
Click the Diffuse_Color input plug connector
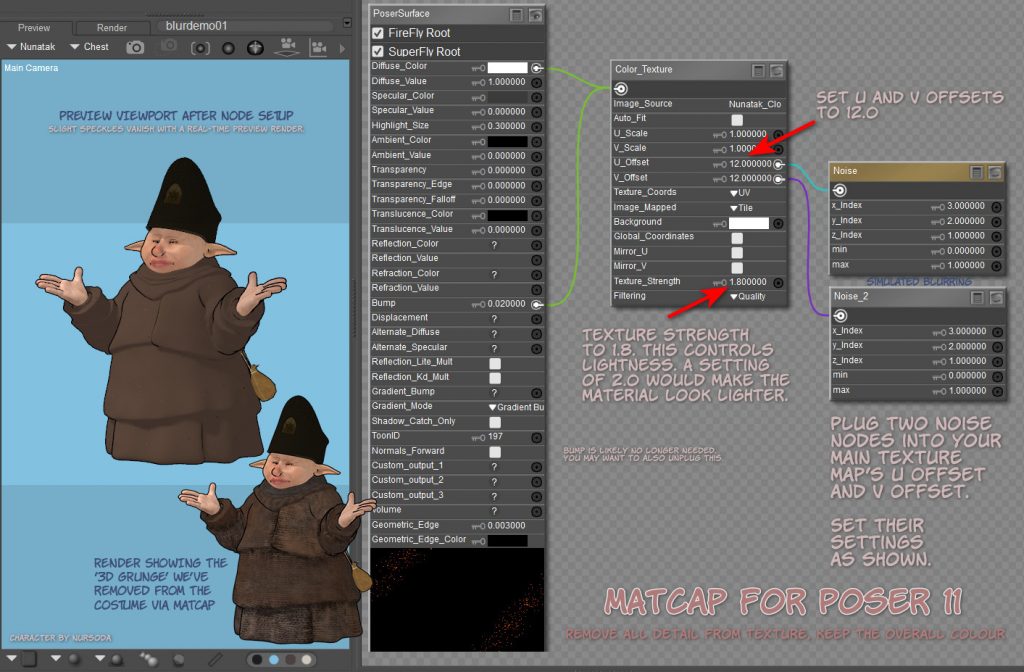click(536, 67)
